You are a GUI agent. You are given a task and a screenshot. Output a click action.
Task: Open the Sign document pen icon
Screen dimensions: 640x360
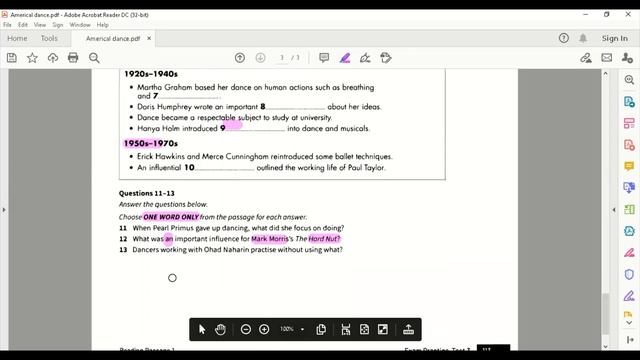coord(365,58)
